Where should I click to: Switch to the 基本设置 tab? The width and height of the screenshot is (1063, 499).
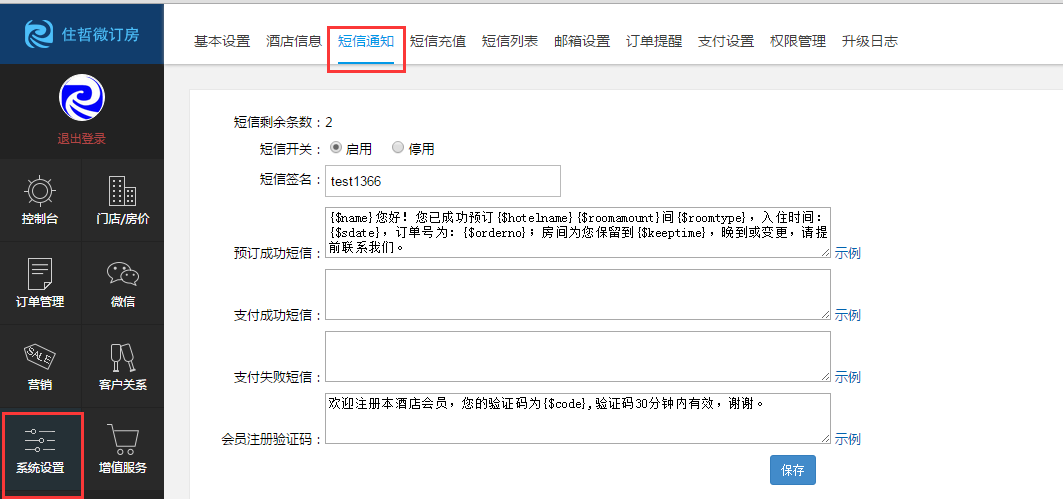221,41
